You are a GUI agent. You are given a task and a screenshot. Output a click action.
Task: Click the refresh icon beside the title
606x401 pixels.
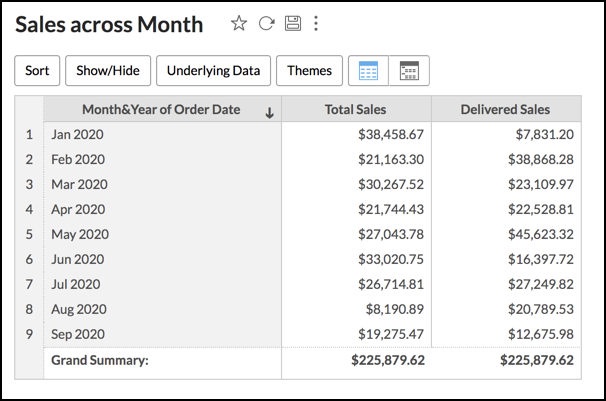(x=265, y=24)
